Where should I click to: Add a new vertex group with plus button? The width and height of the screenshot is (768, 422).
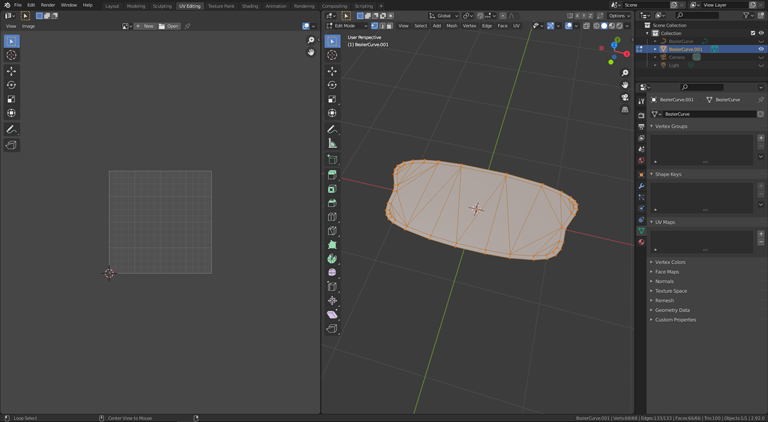coord(761,138)
